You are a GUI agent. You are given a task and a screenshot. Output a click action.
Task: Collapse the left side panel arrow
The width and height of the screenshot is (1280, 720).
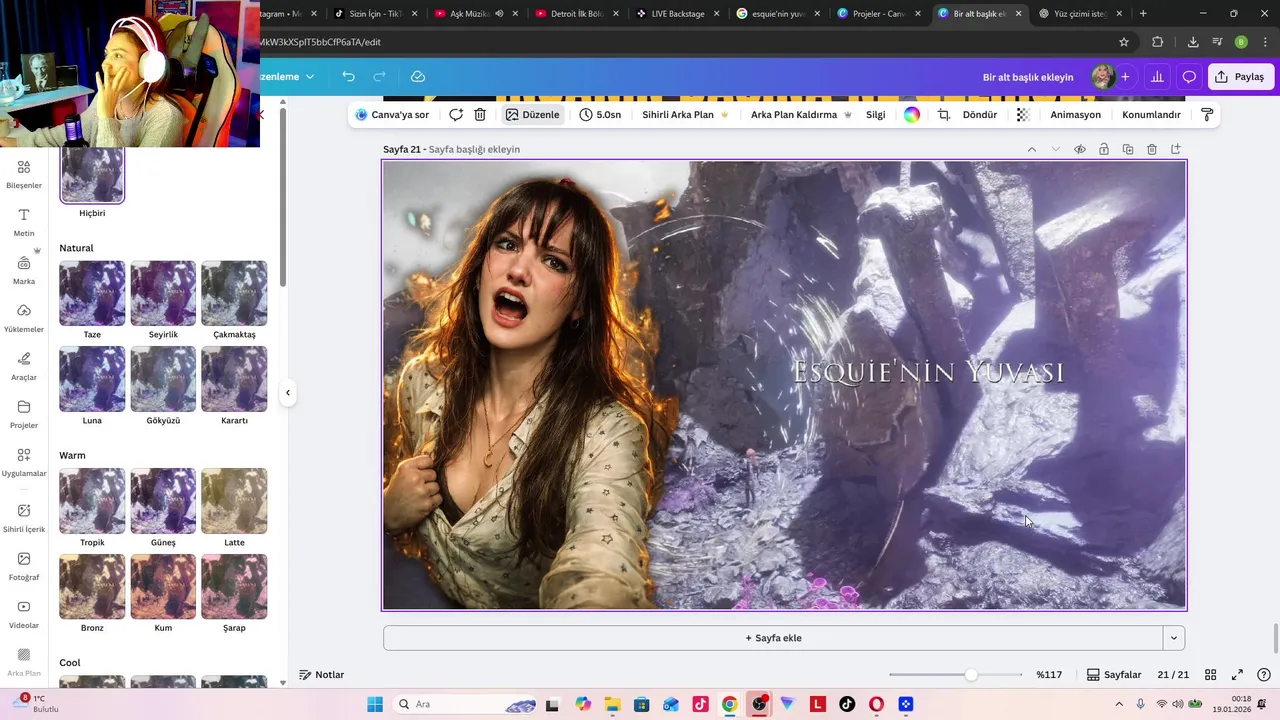point(288,393)
